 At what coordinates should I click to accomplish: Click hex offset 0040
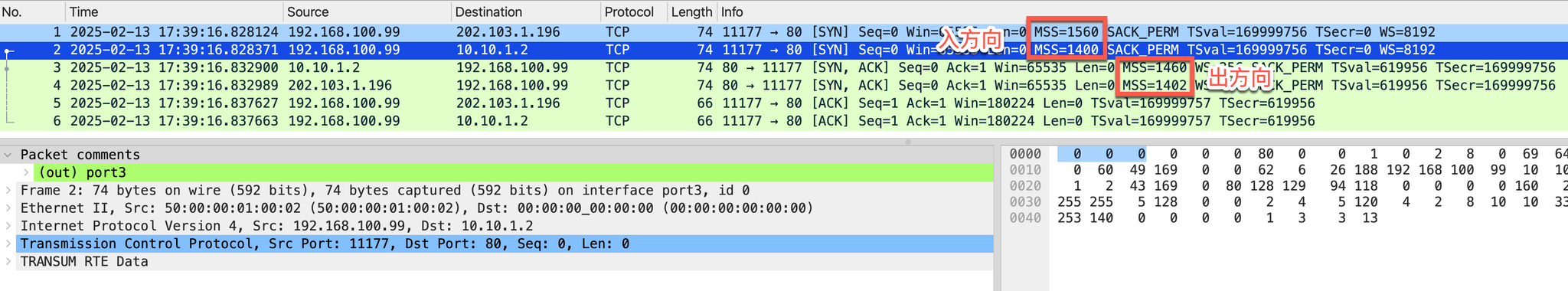1025,218
